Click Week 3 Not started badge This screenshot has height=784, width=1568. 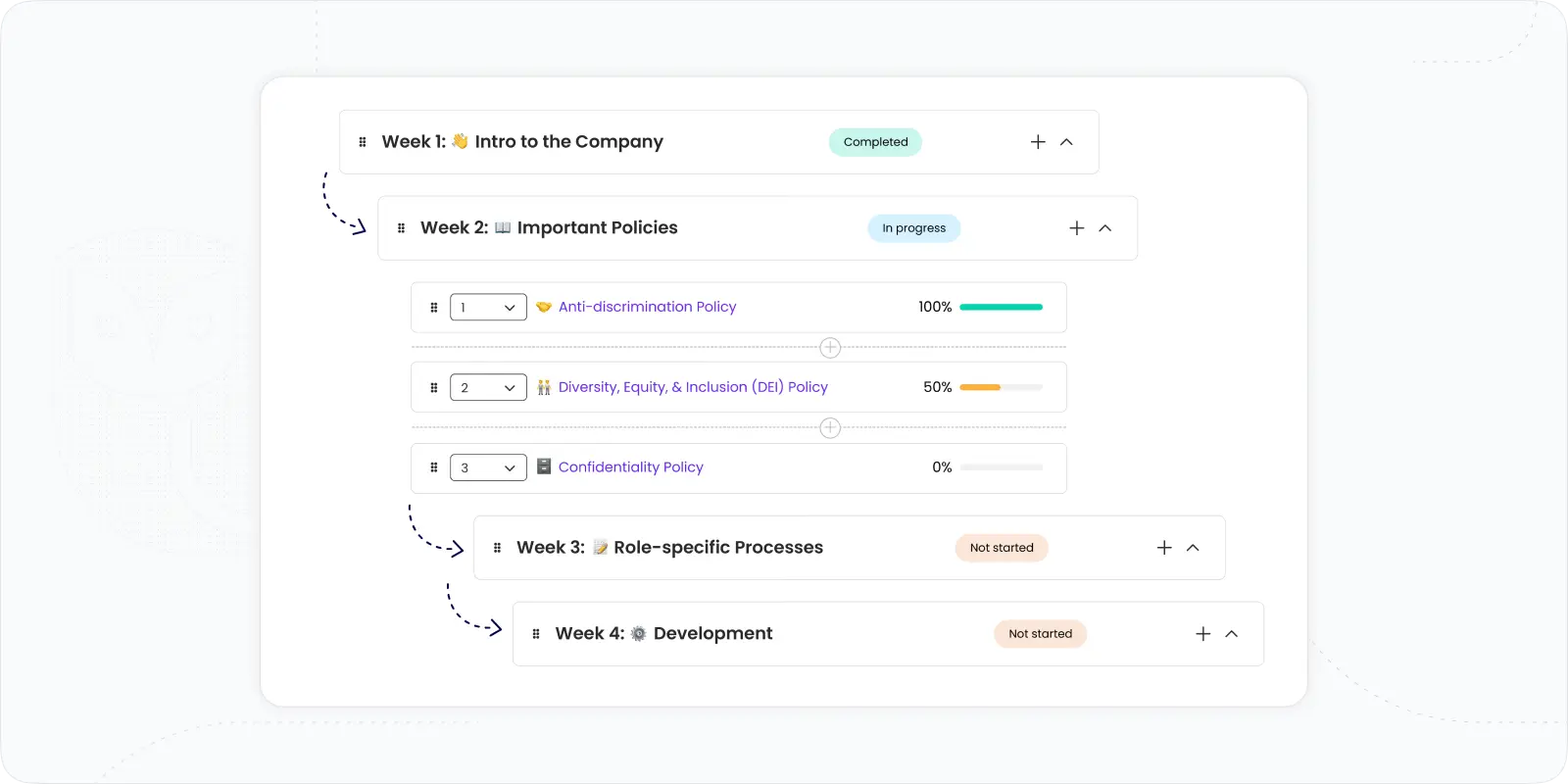1002,548
